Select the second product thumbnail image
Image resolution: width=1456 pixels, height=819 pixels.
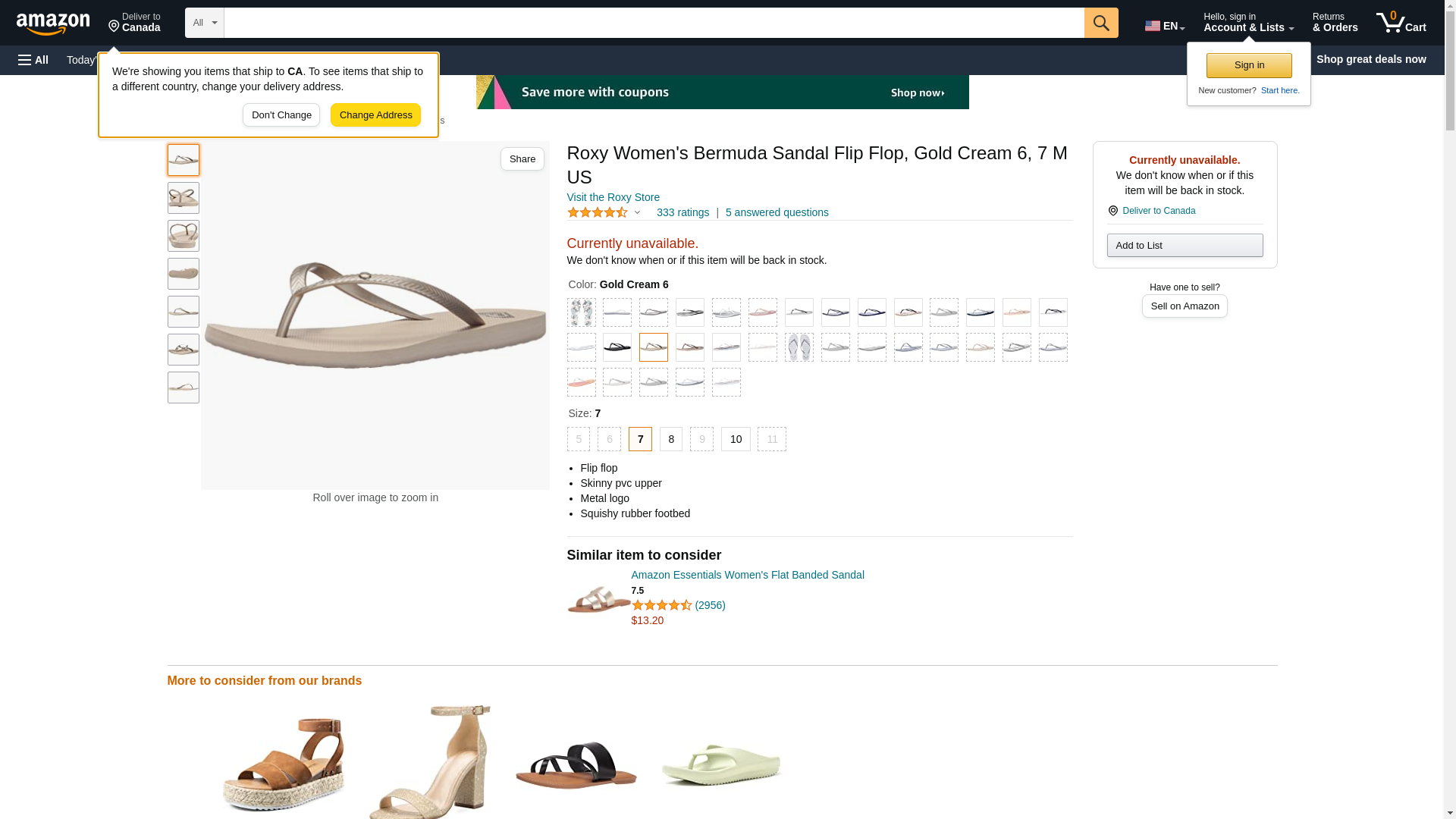tap(184, 198)
